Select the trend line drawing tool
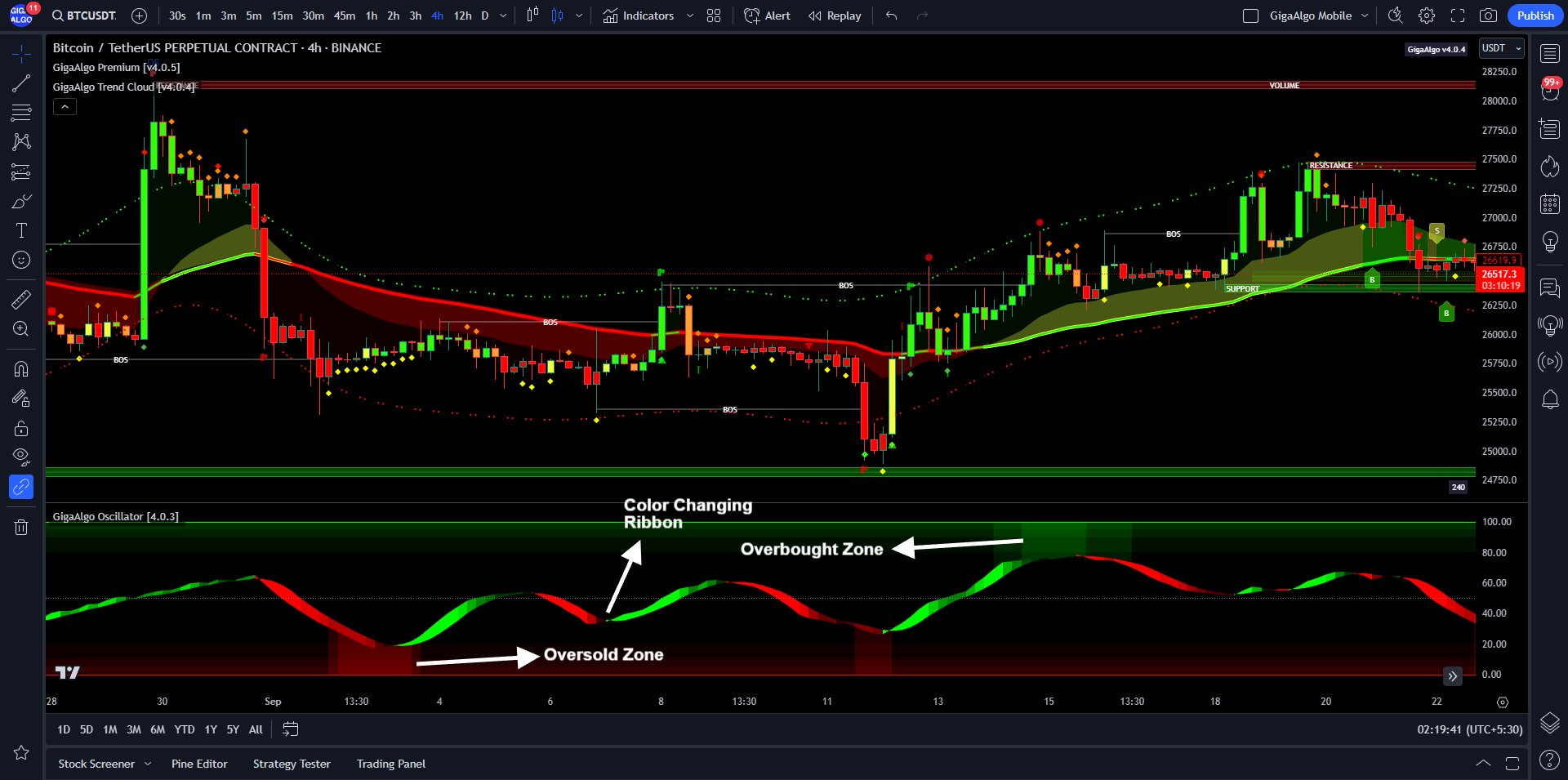 (21, 83)
